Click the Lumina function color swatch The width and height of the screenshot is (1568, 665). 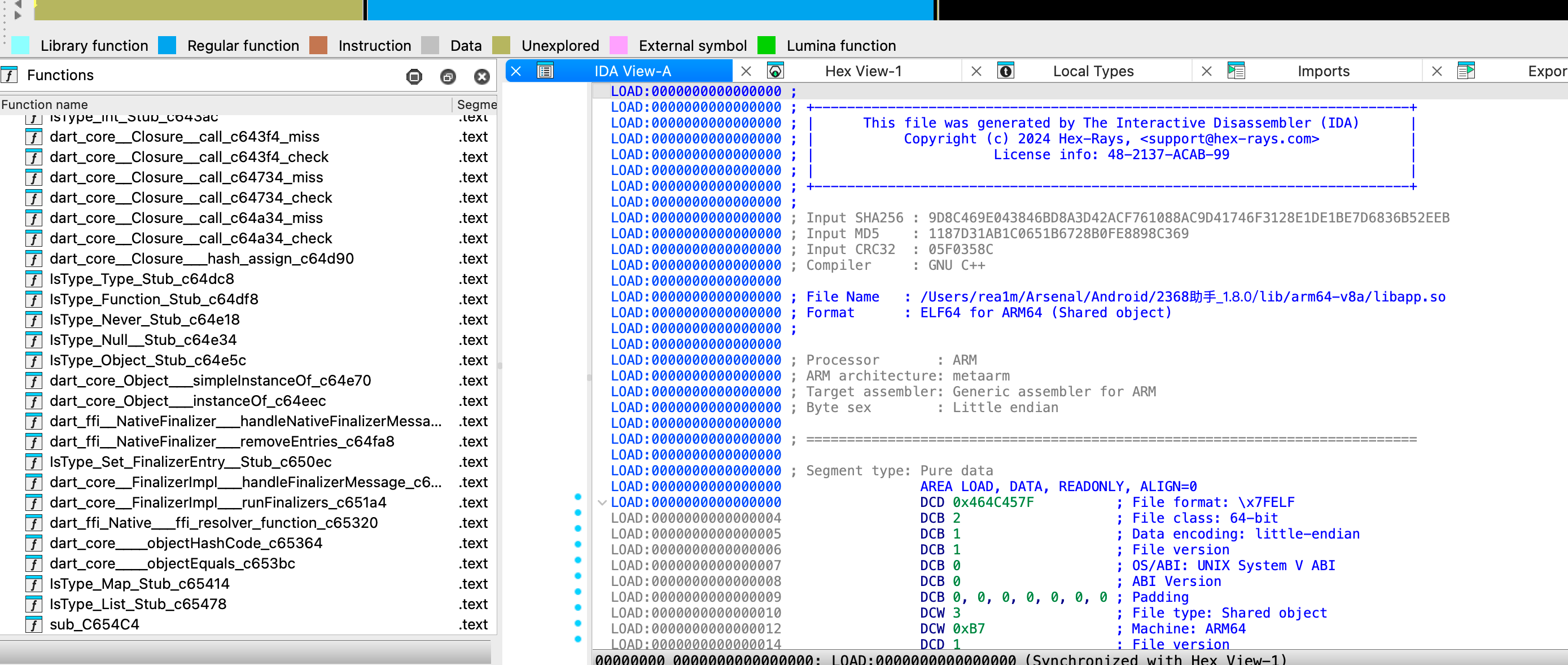click(767, 45)
